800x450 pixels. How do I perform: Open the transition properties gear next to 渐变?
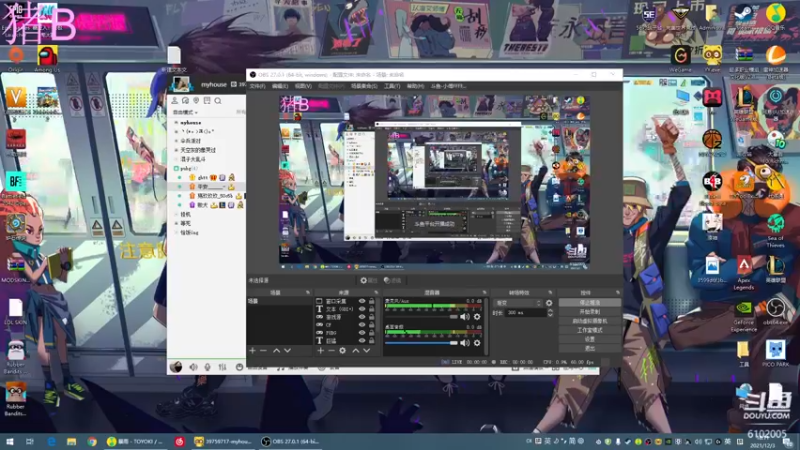[x=549, y=303]
